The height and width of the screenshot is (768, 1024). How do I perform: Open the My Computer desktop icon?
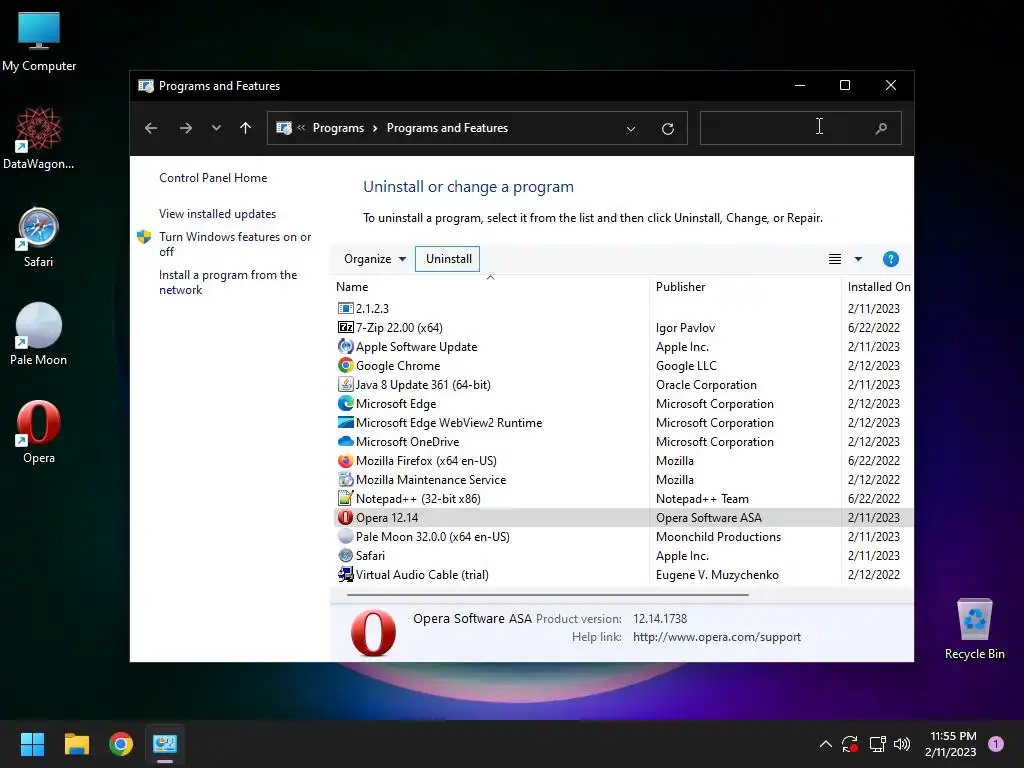coord(39,40)
